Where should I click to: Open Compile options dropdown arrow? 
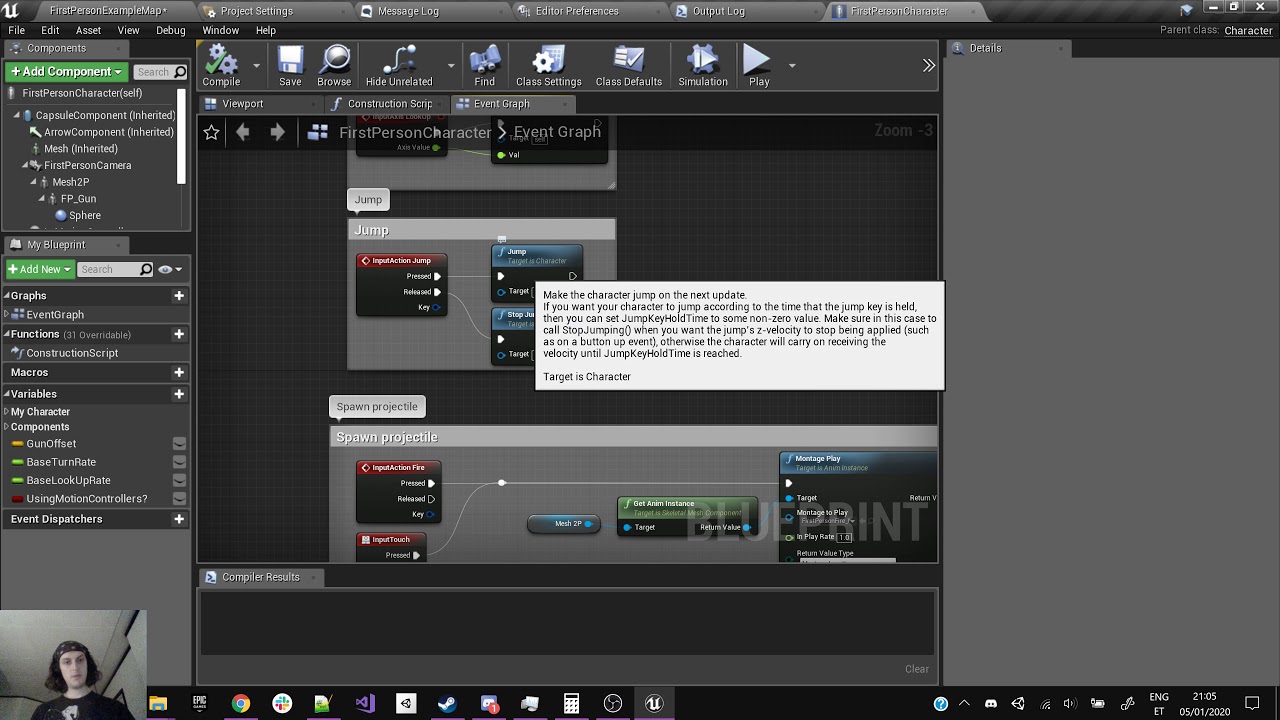point(256,66)
